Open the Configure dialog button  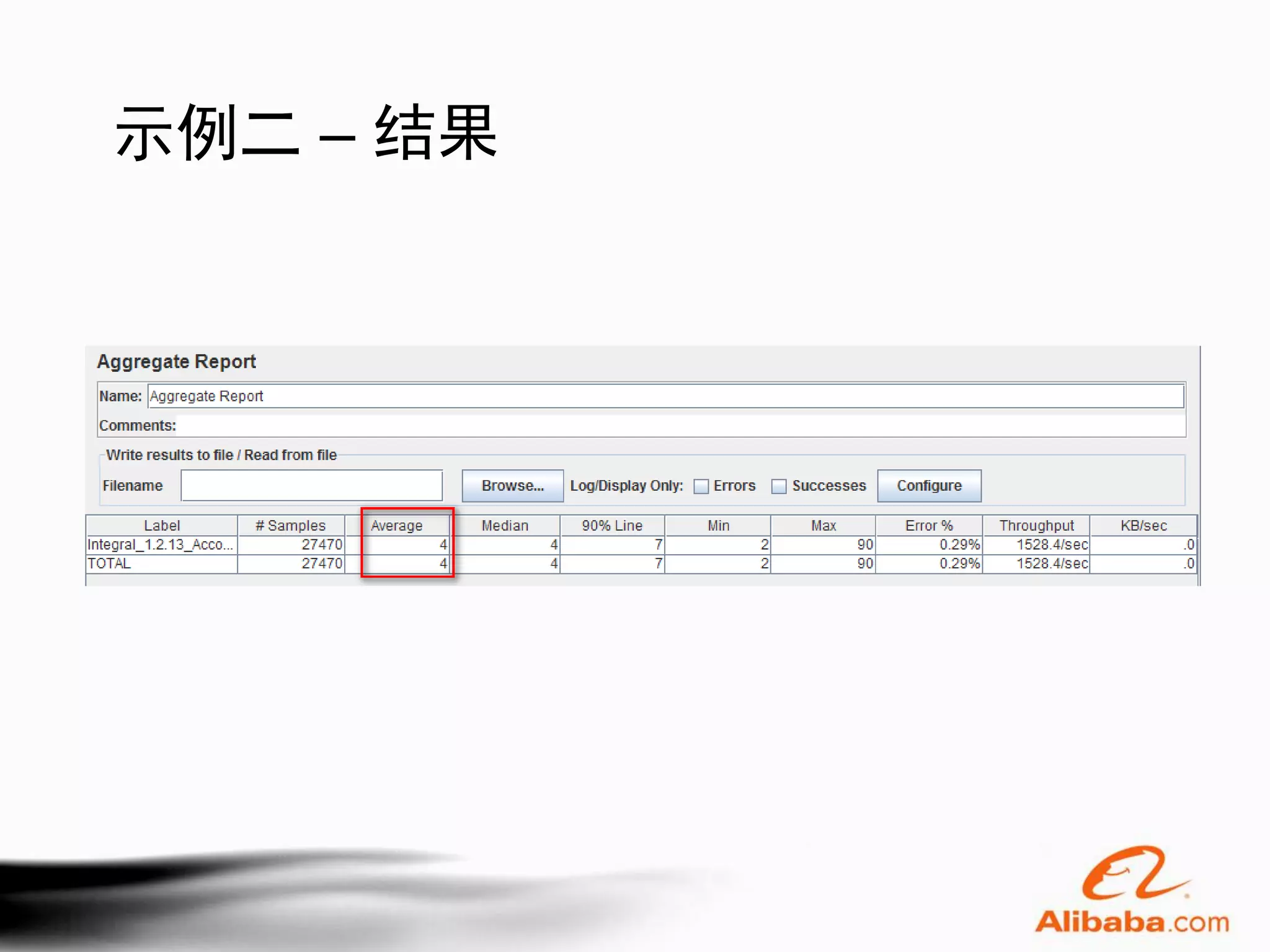click(x=928, y=486)
